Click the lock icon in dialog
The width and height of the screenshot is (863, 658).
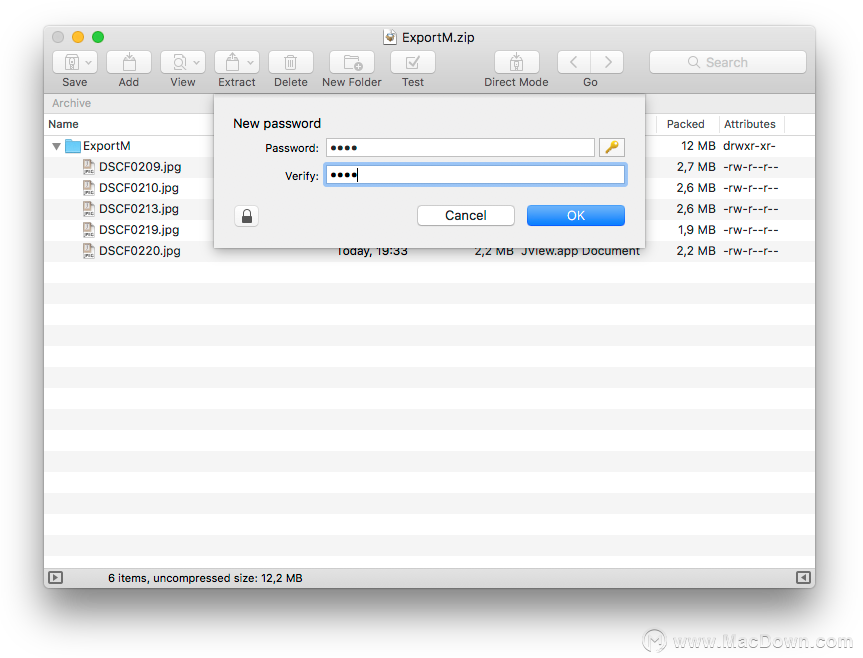(x=247, y=216)
